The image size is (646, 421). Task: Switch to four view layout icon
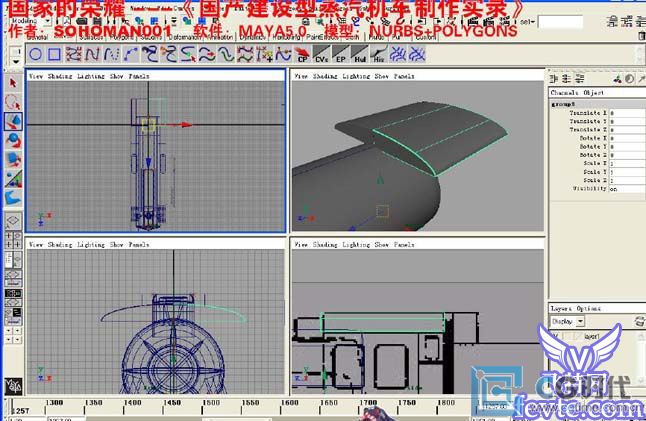pyautogui.click(x=13, y=240)
